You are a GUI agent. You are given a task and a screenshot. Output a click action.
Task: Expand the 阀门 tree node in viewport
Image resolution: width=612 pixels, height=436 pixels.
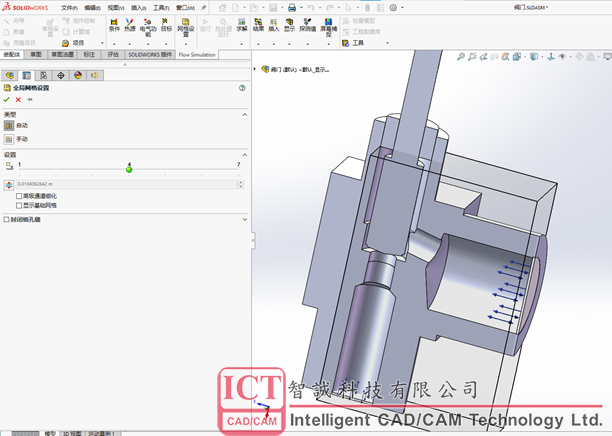(x=255, y=69)
